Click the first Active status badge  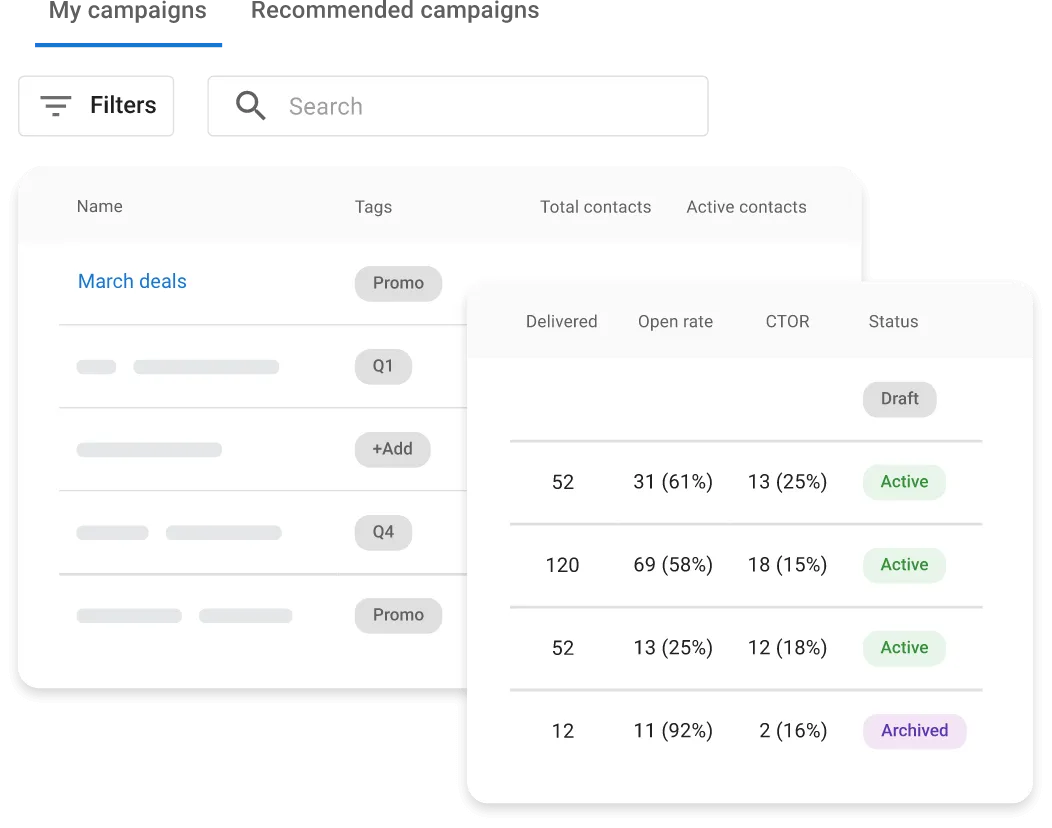coord(904,482)
